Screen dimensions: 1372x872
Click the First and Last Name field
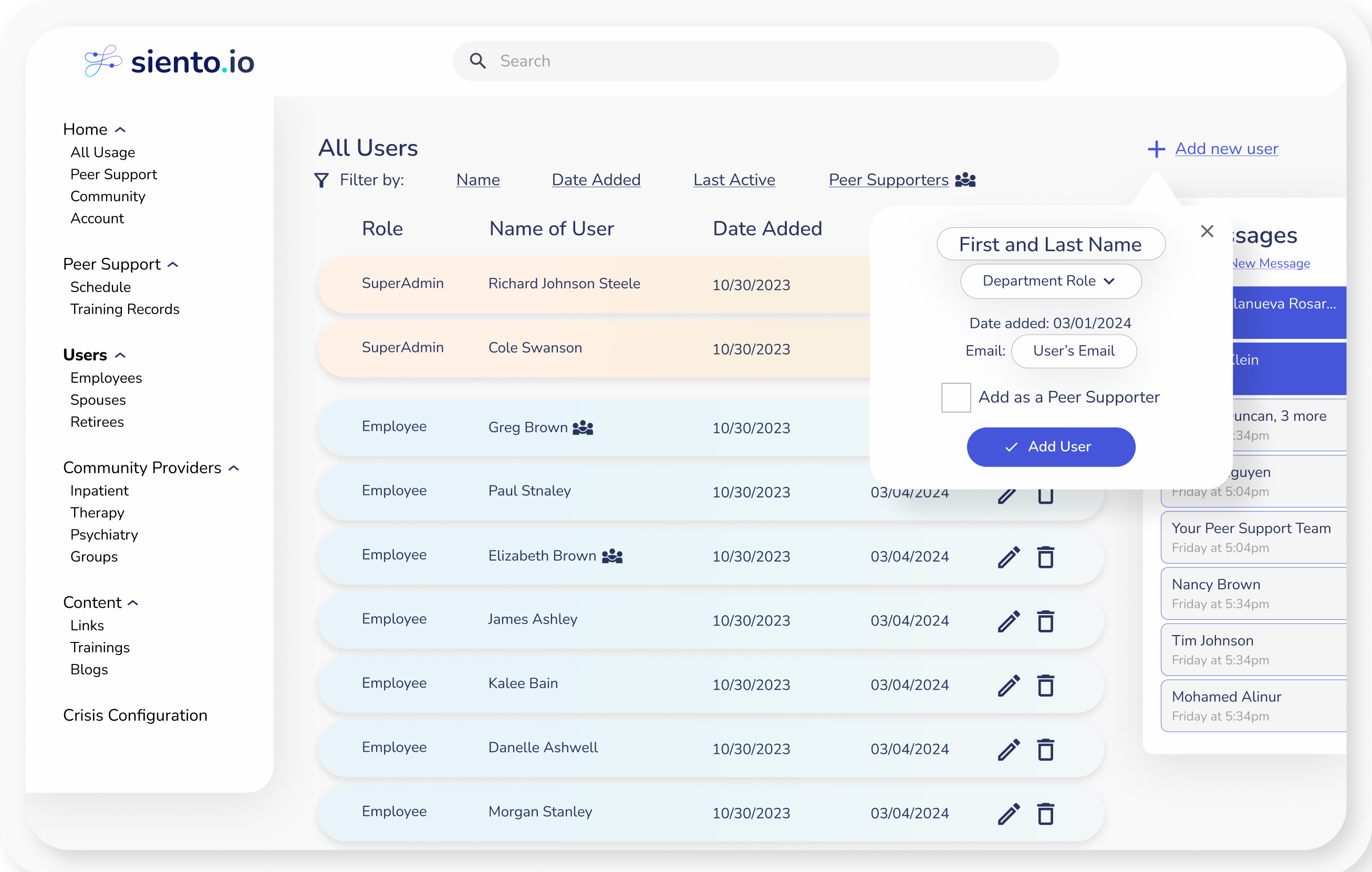tap(1050, 244)
